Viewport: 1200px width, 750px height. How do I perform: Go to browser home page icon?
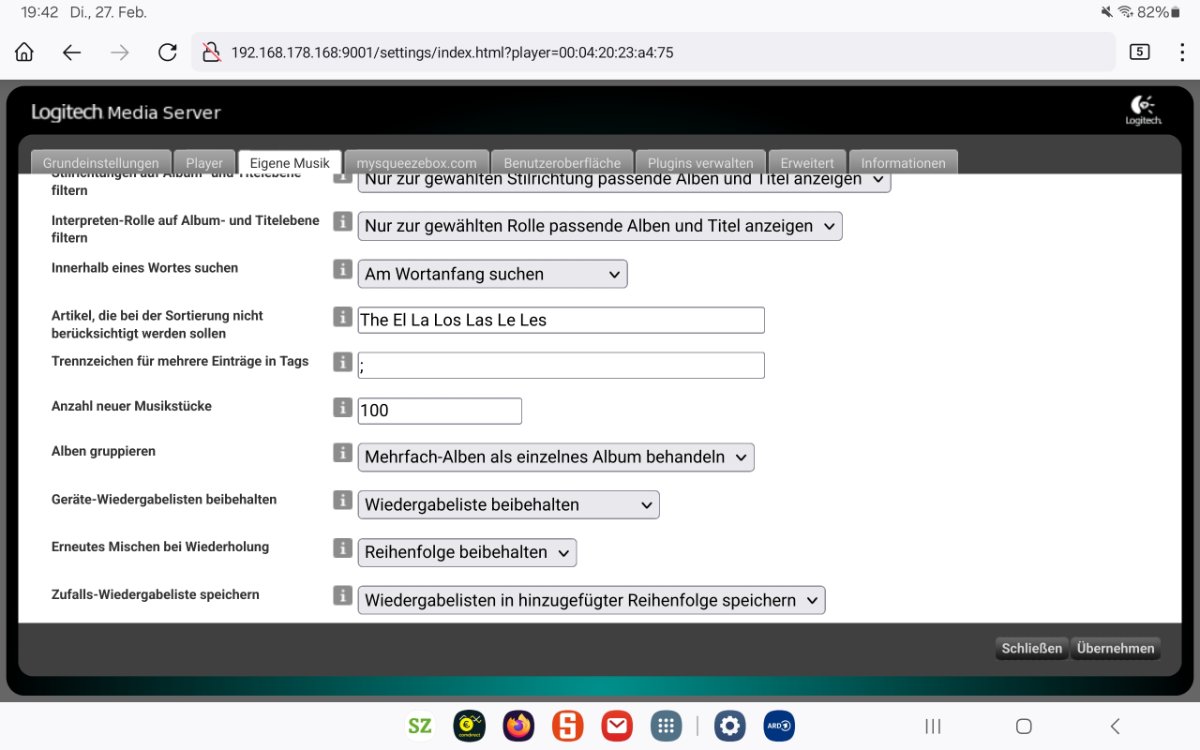tap(24, 52)
